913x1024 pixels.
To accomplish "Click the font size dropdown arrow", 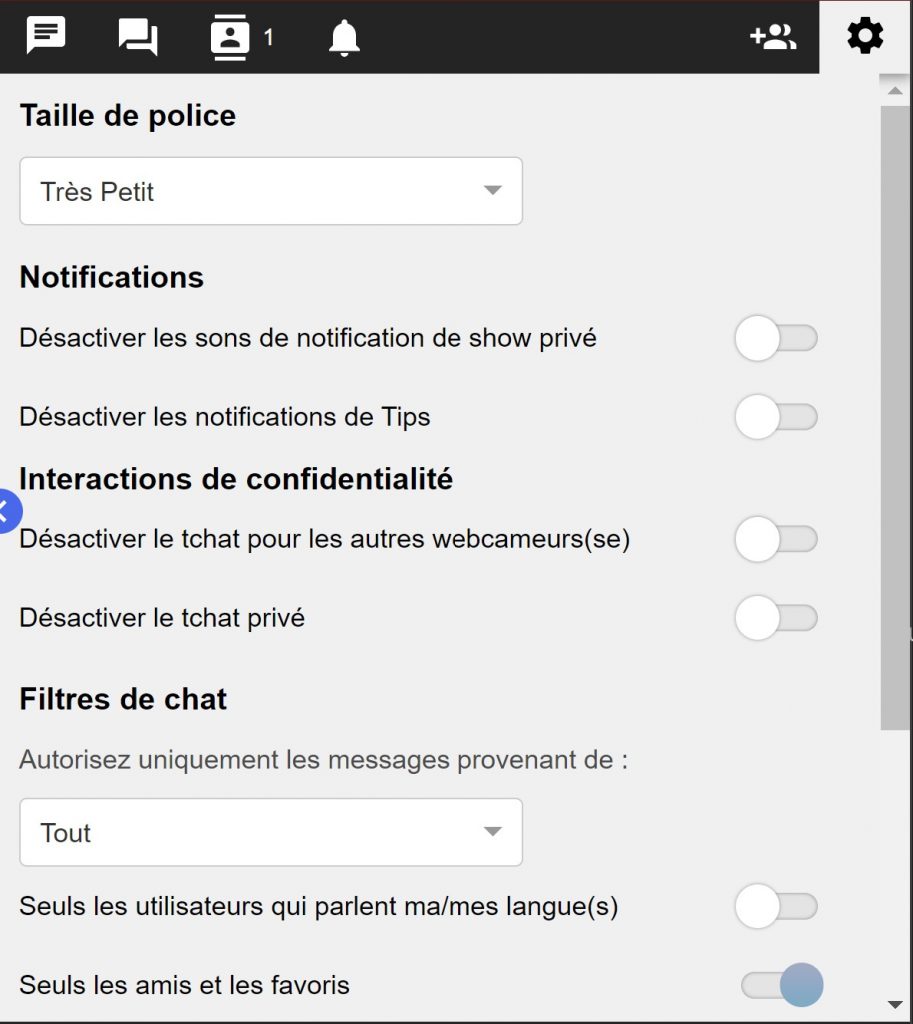I will [491, 190].
